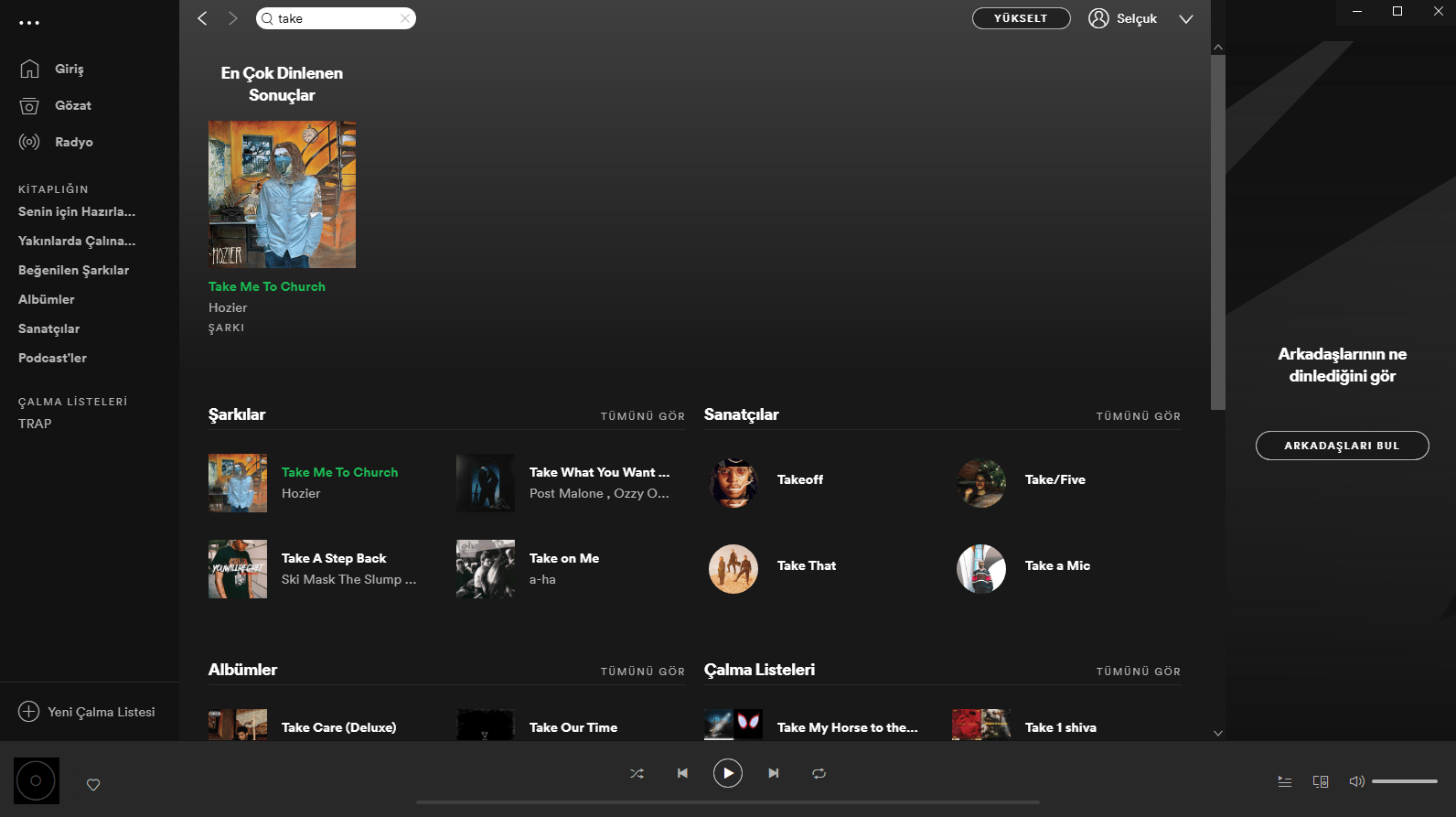
Task: Select song Take on Me
Action: click(x=564, y=558)
